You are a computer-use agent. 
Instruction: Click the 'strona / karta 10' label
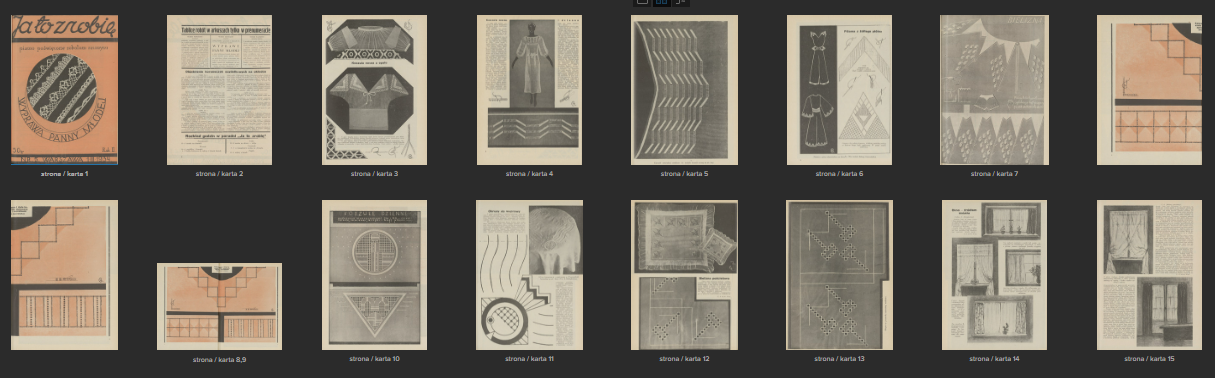375,358
